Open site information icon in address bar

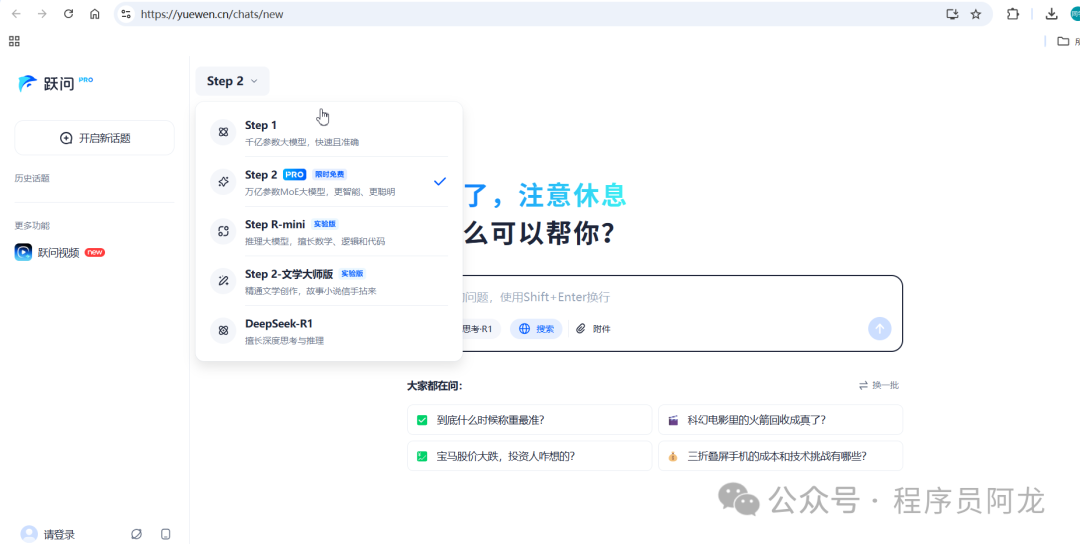[125, 14]
